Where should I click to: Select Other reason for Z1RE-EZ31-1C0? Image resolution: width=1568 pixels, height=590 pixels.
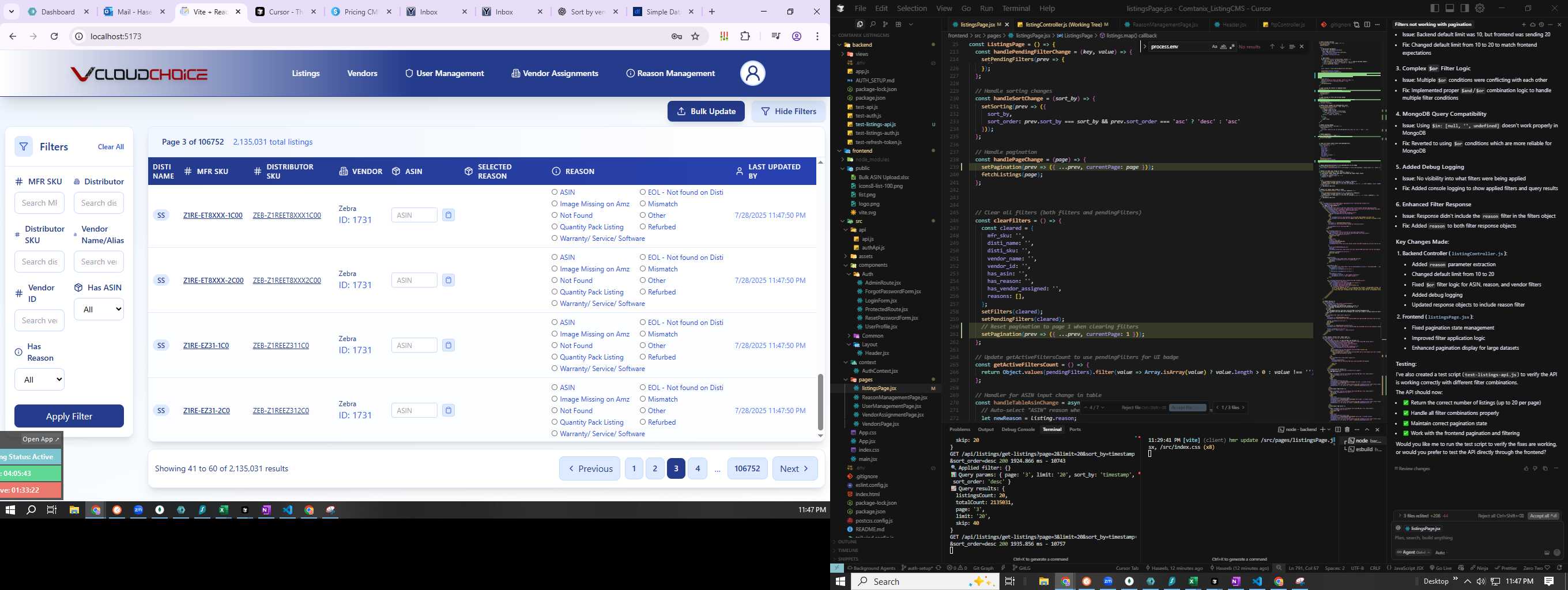[643, 346]
